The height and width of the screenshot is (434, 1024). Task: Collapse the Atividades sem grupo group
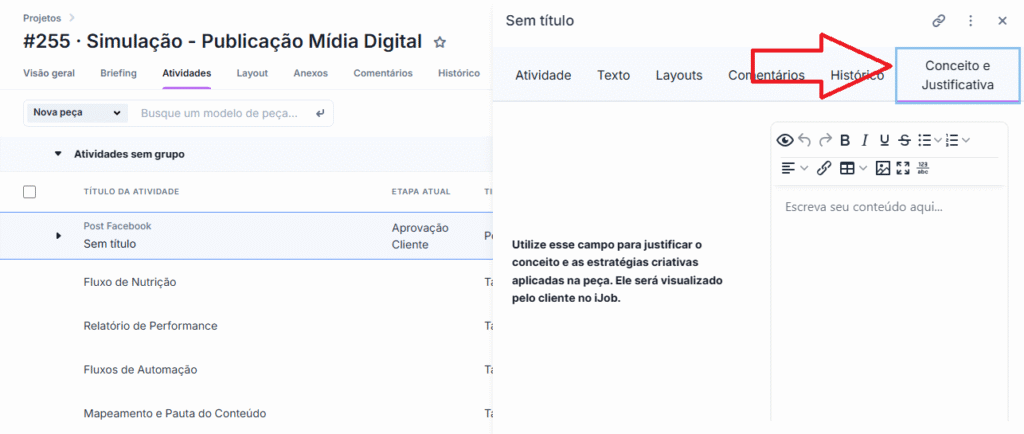point(58,154)
